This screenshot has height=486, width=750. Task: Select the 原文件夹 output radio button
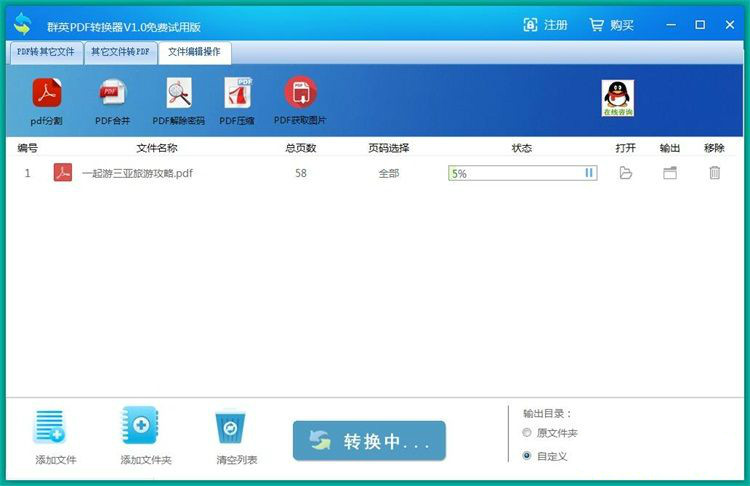pyautogui.click(x=527, y=432)
